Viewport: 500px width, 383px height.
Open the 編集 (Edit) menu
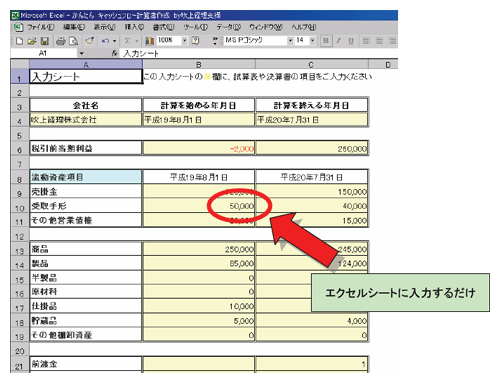[74, 27]
